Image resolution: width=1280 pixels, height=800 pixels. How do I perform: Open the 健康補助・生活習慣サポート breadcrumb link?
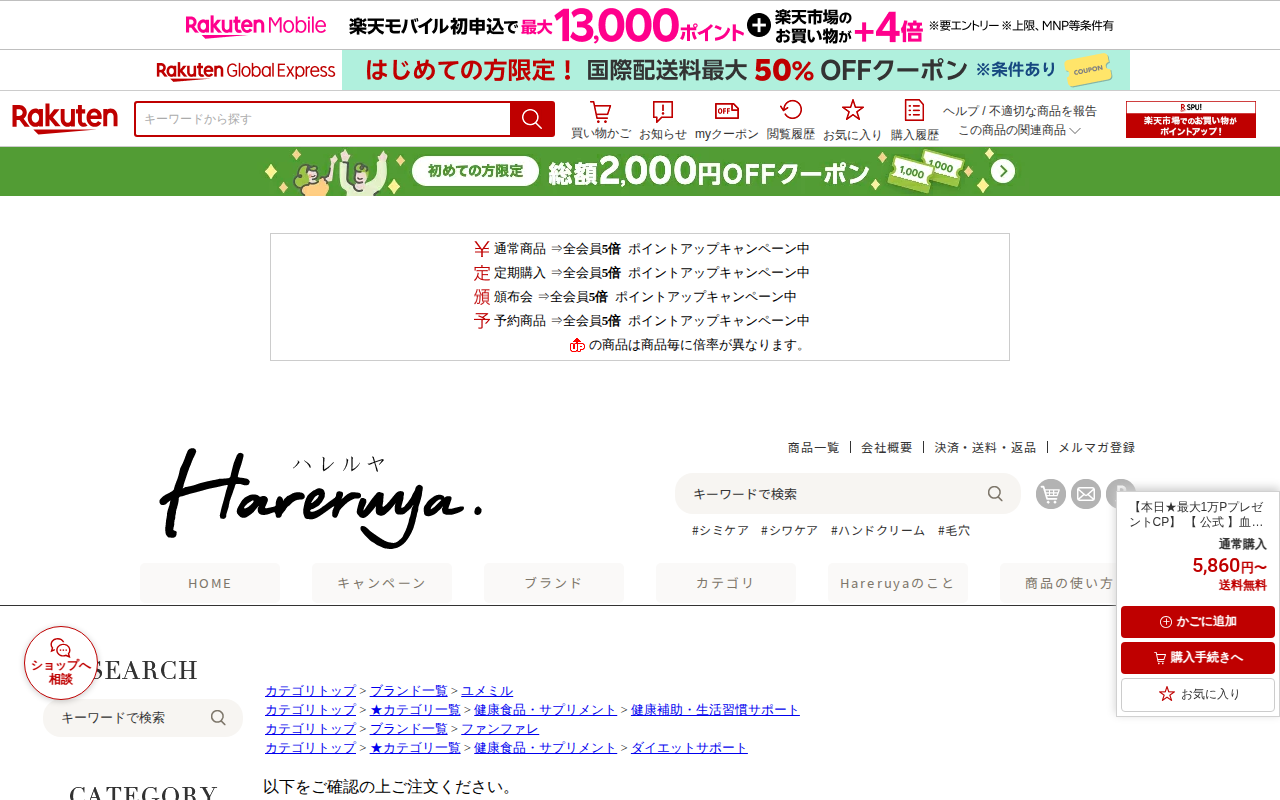pos(715,710)
